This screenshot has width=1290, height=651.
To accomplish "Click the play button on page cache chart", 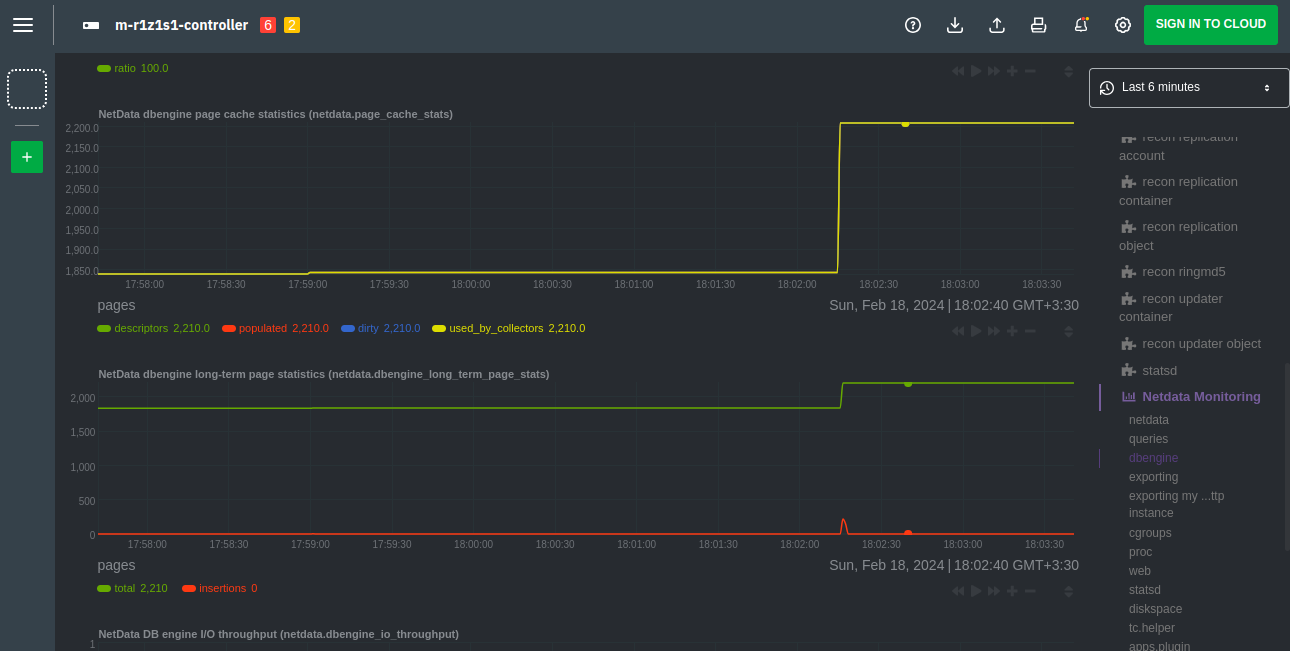I will pyautogui.click(x=976, y=331).
